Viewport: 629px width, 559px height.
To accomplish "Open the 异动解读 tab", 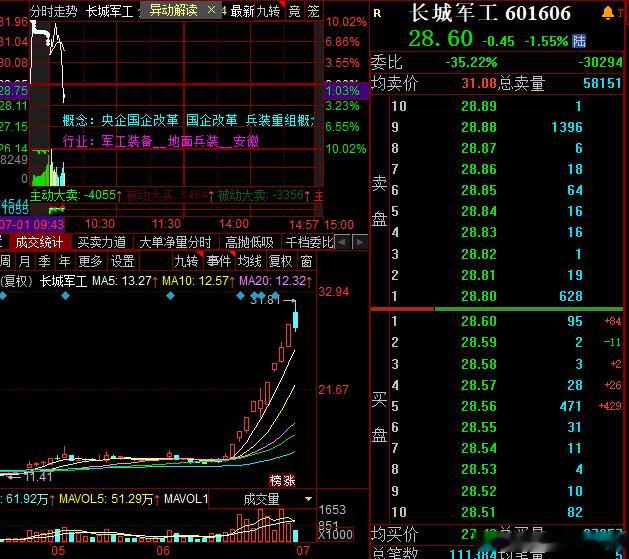I will pyautogui.click(x=173, y=10).
